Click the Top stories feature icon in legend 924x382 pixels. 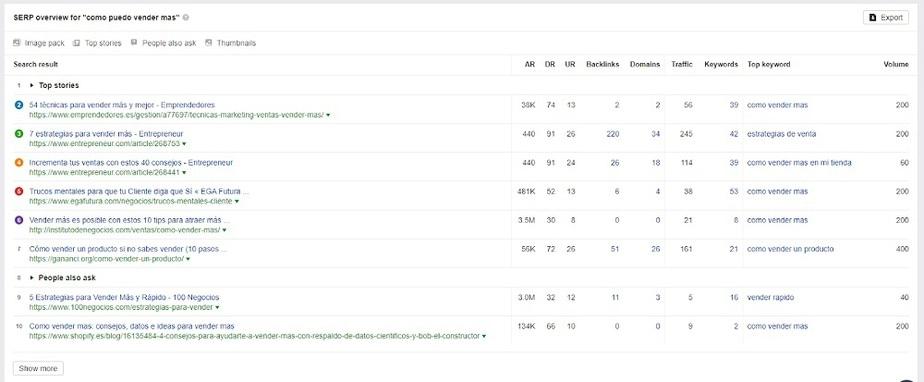click(77, 43)
